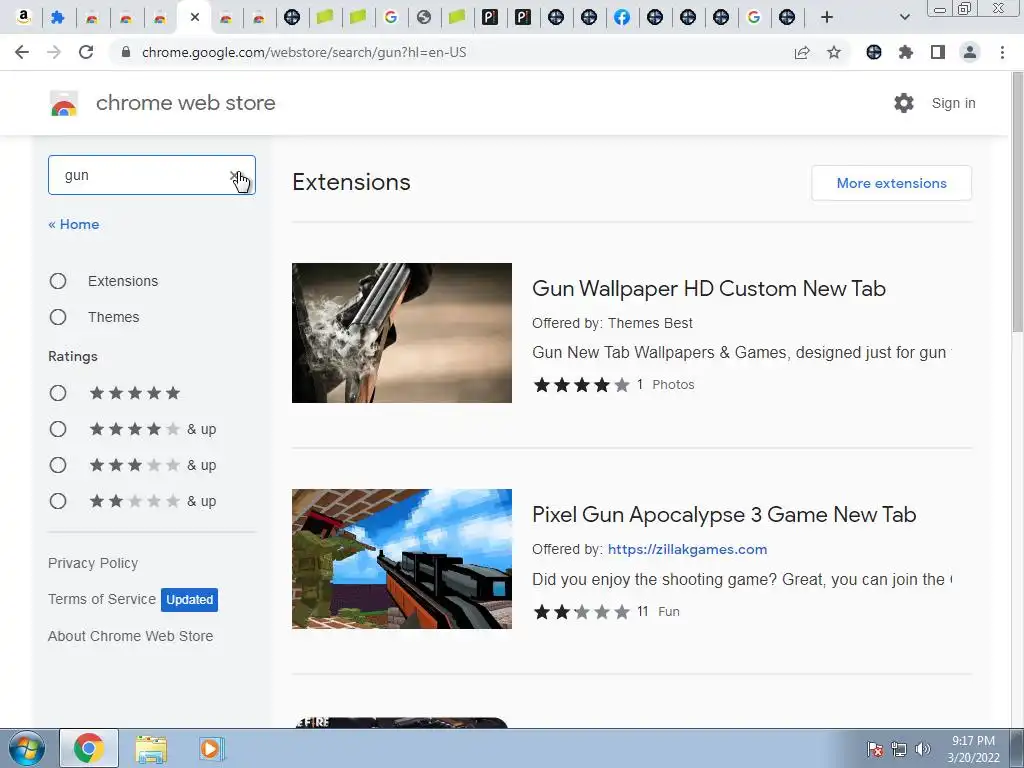Image resolution: width=1024 pixels, height=768 pixels.
Task: Switch to the gray globe favicon tab
Action: click(424, 17)
